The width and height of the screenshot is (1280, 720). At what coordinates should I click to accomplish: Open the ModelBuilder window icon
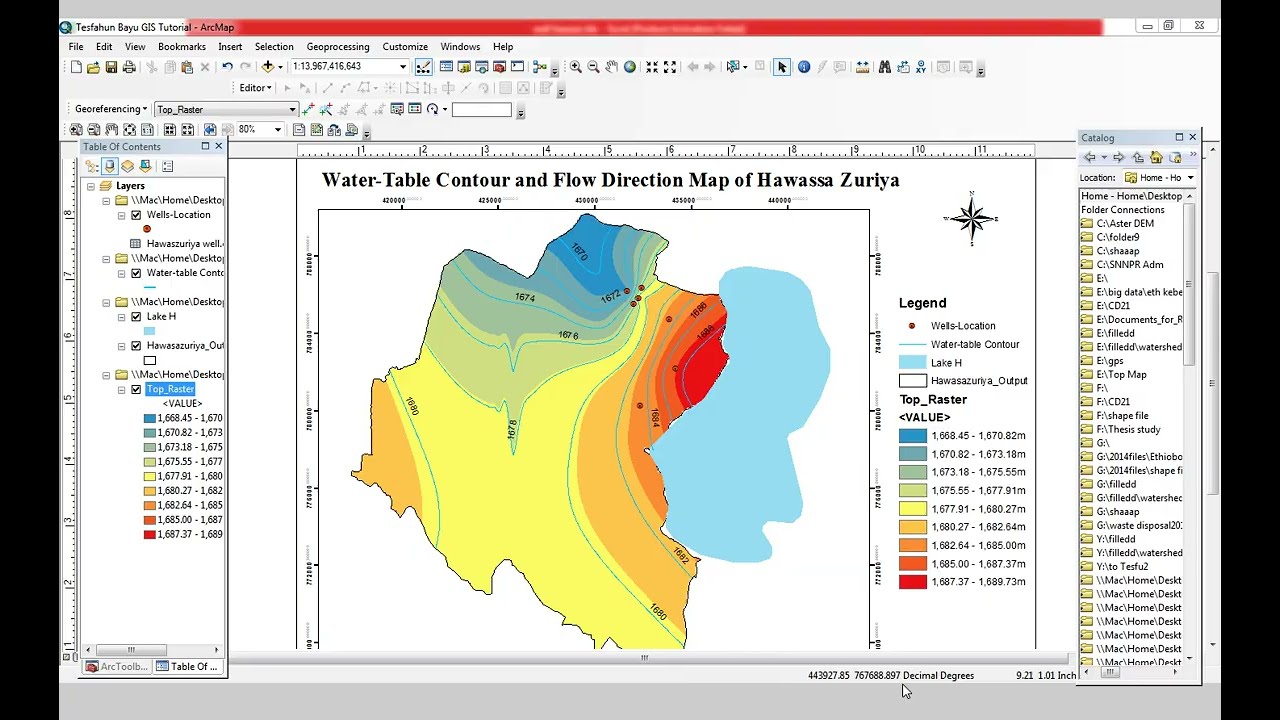(539, 67)
